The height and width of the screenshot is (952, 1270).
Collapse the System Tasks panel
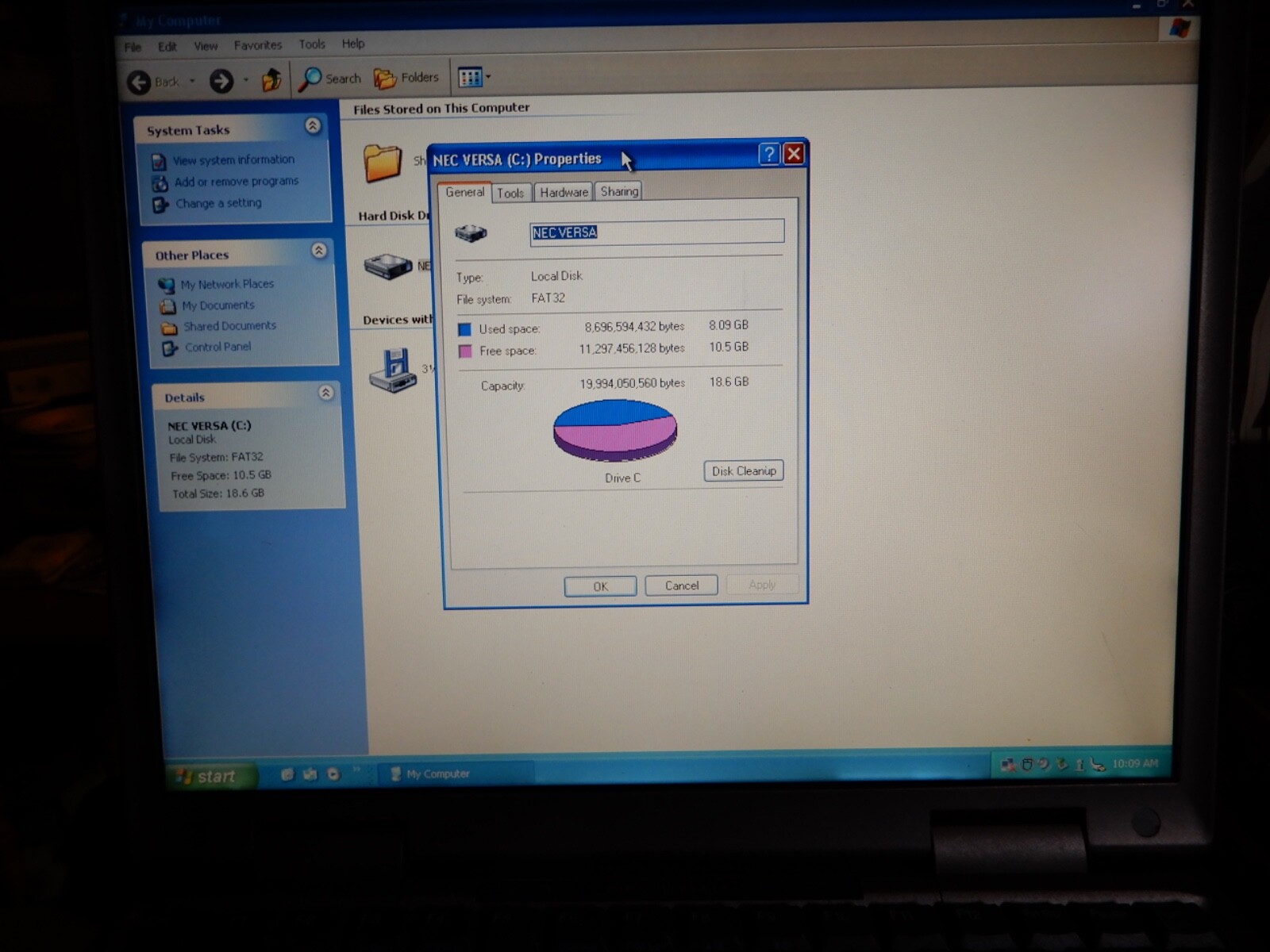(x=313, y=126)
